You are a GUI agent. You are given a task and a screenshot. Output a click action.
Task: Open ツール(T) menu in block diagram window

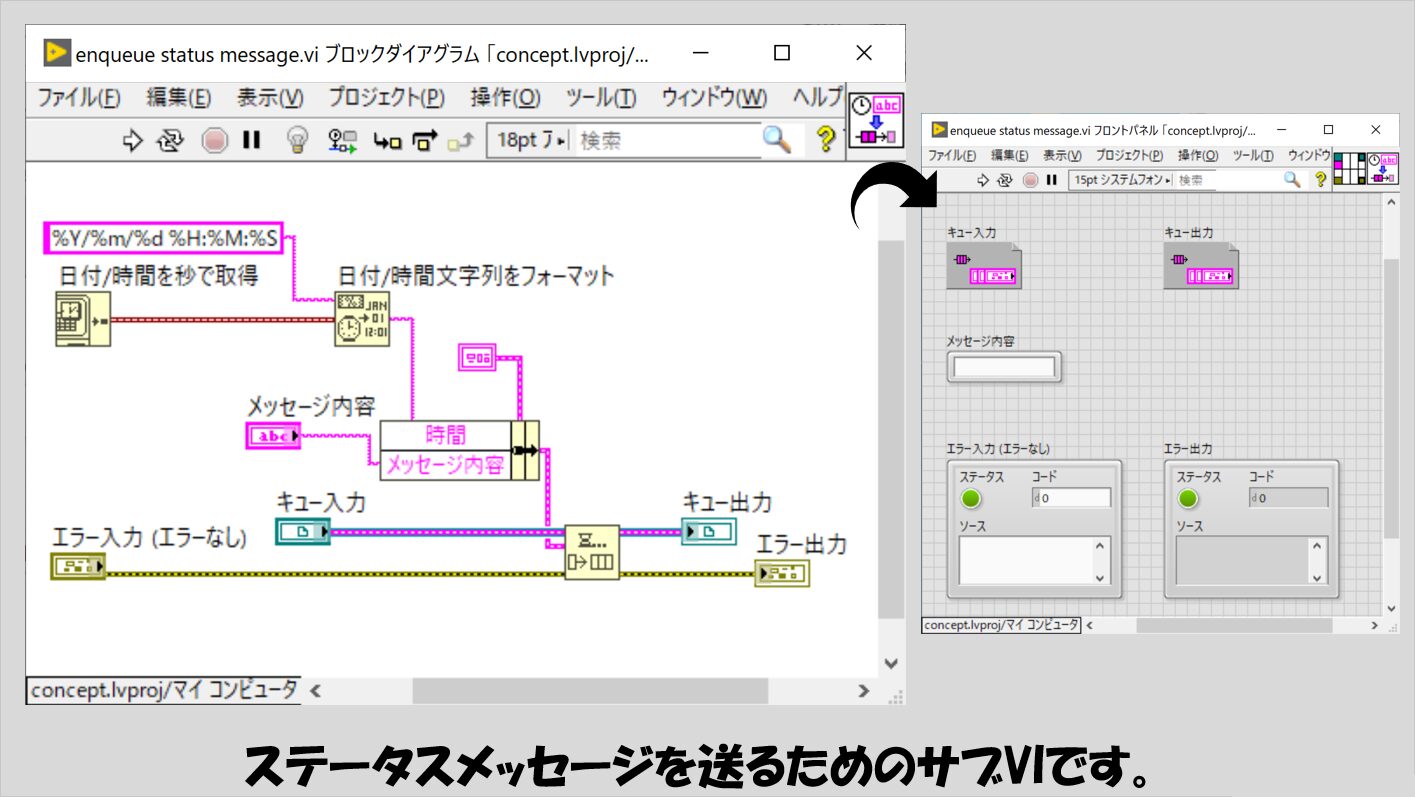[600, 98]
